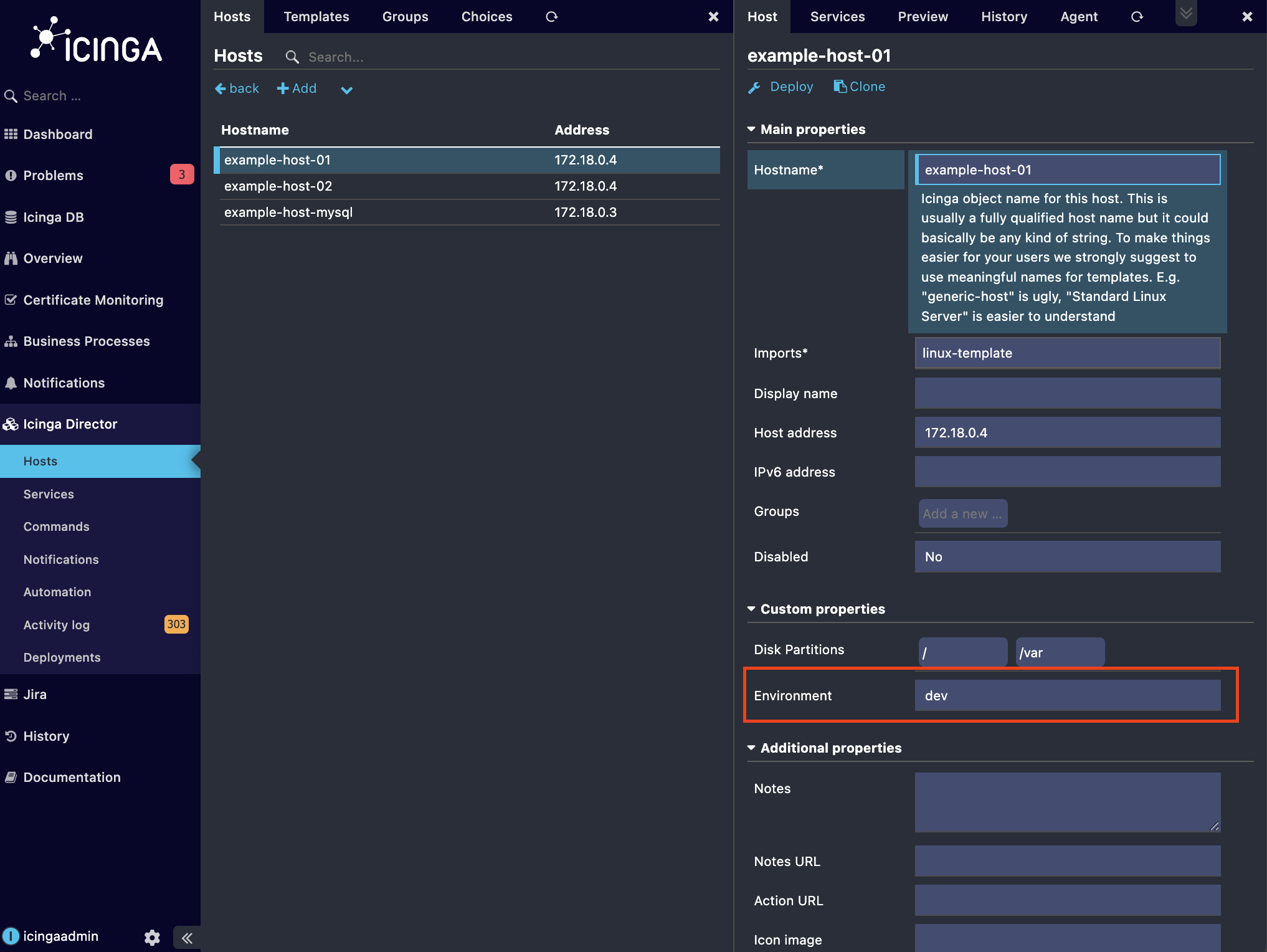Click the Action URL field

(x=1067, y=901)
